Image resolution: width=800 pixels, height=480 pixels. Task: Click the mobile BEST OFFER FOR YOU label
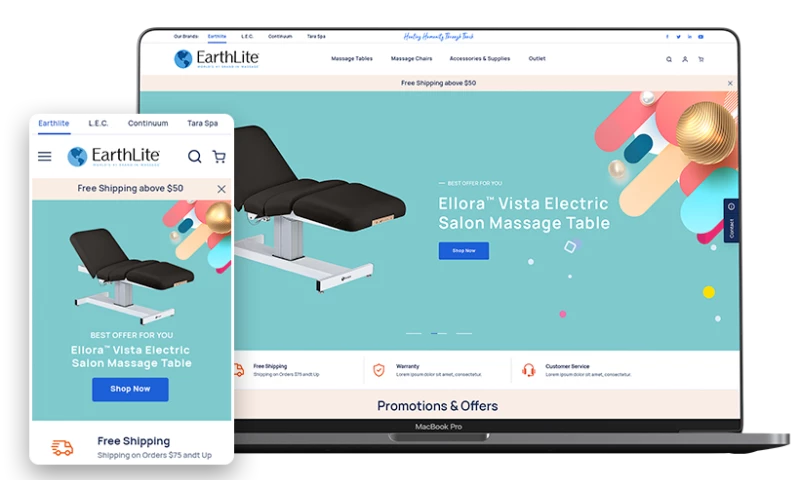pos(132,335)
